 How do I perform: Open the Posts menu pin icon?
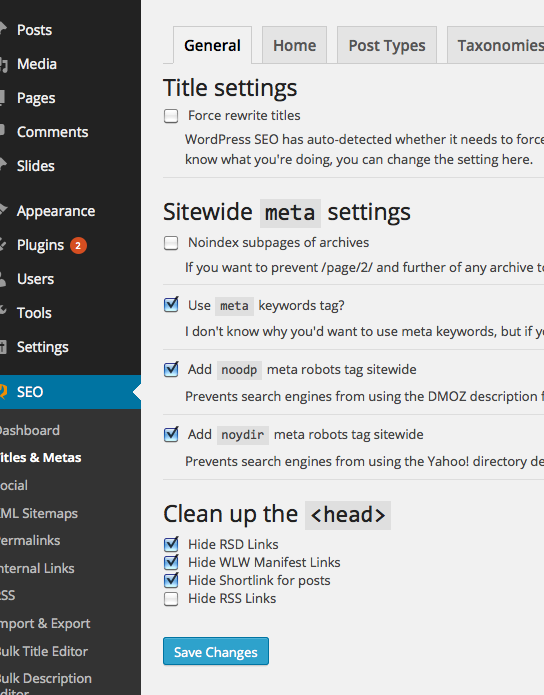pyautogui.click(x=3, y=29)
